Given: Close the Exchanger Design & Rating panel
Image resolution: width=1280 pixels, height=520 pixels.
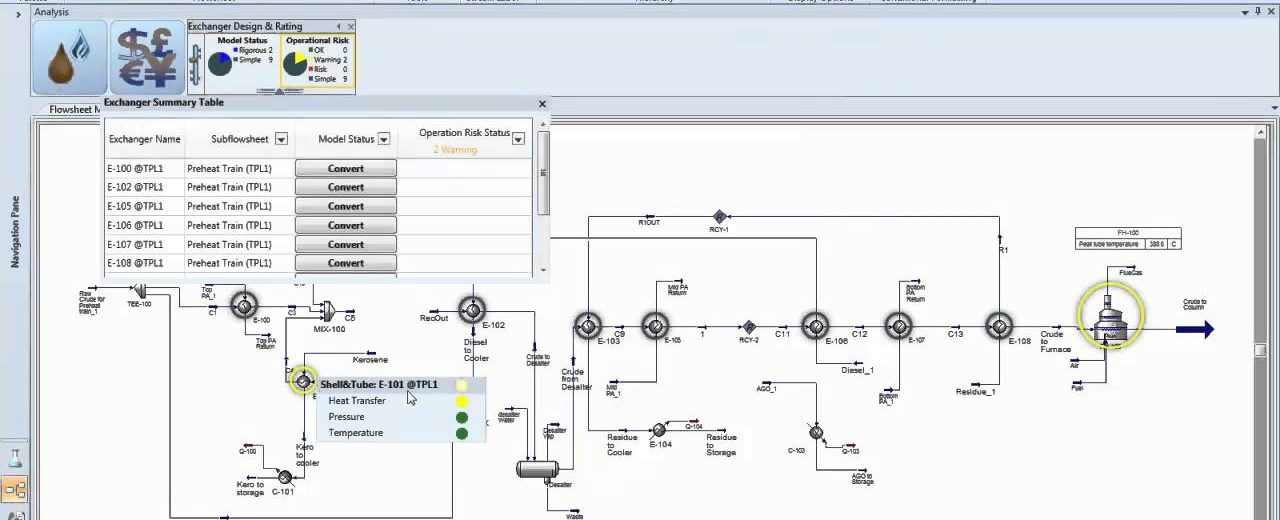Looking at the screenshot, I should coord(350,26).
